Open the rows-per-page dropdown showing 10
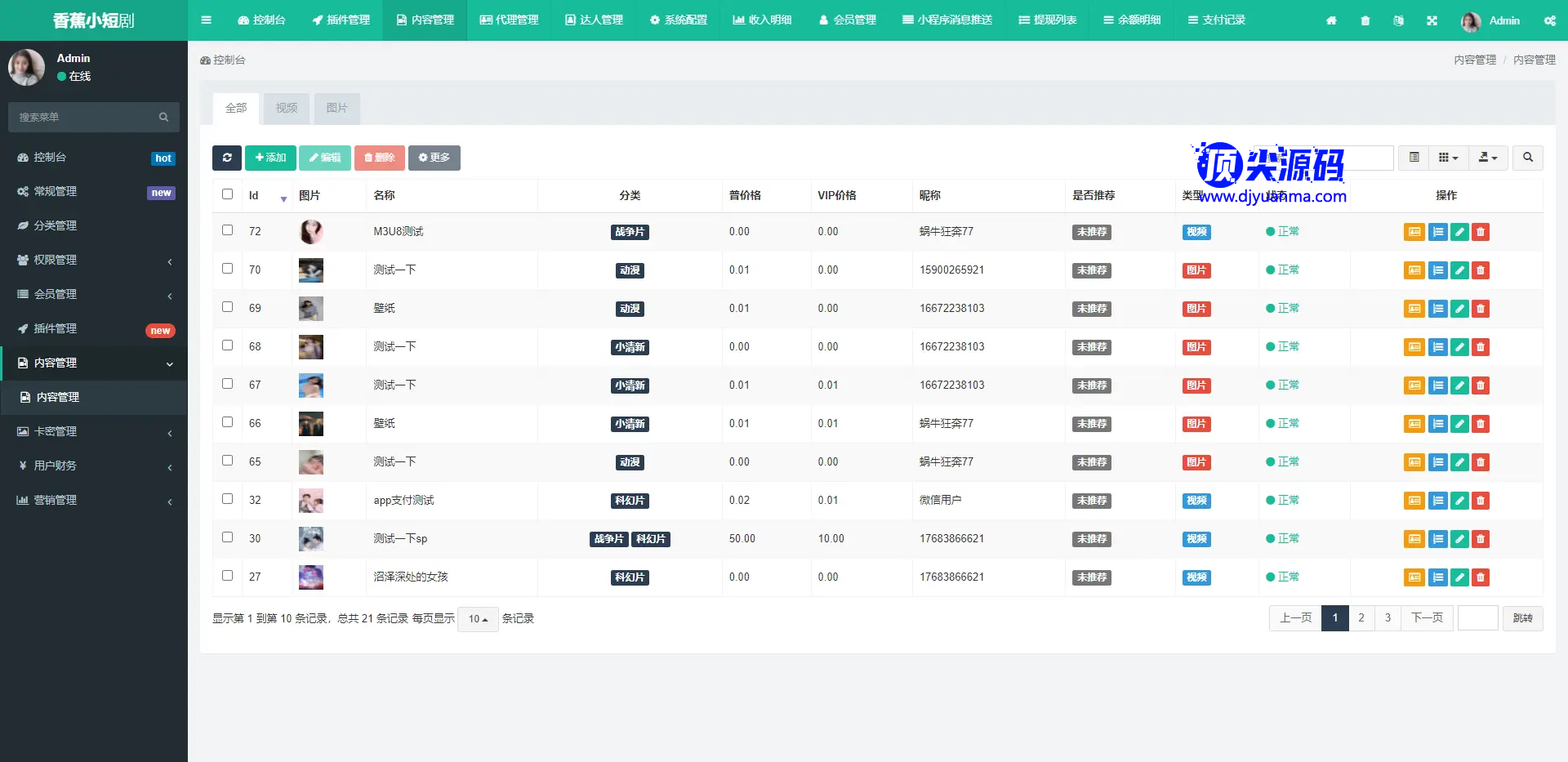1568x762 pixels. pyautogui.click(x=478, y=619)
